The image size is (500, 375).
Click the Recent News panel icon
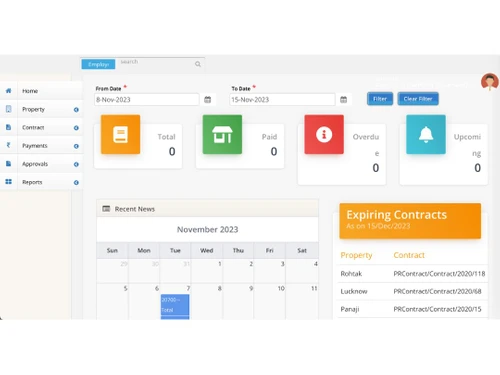(x=106, y=209)
